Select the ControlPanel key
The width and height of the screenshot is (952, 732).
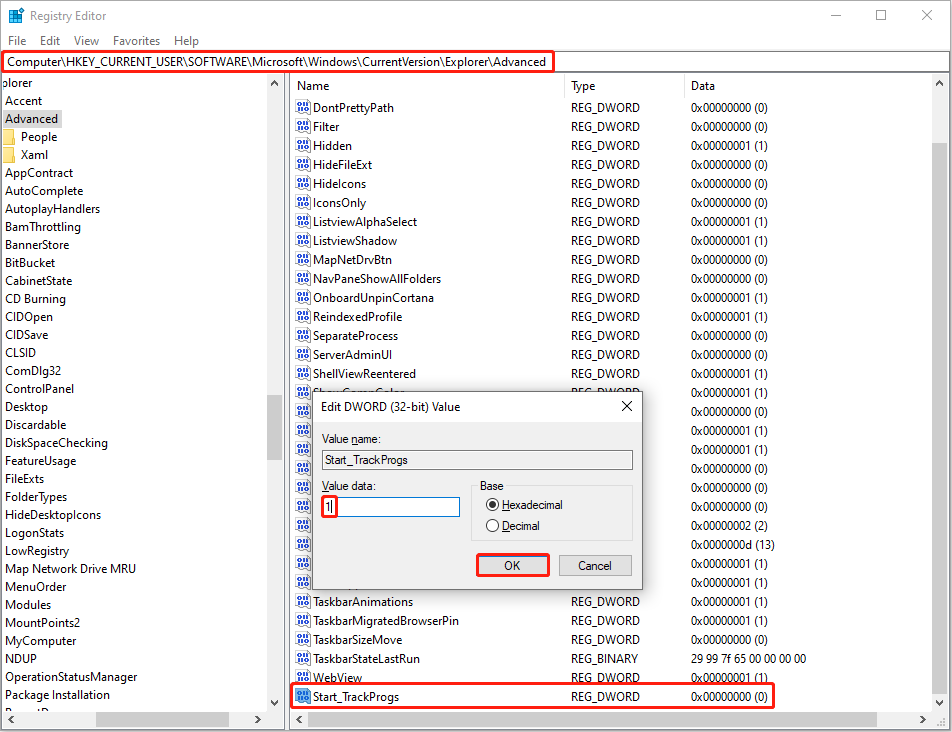(39, 389)
